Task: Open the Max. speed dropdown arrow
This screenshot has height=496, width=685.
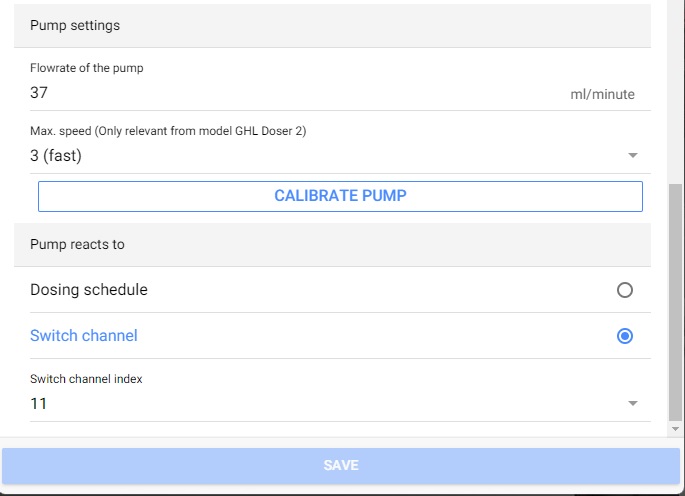Action: (x=633, y=155)
